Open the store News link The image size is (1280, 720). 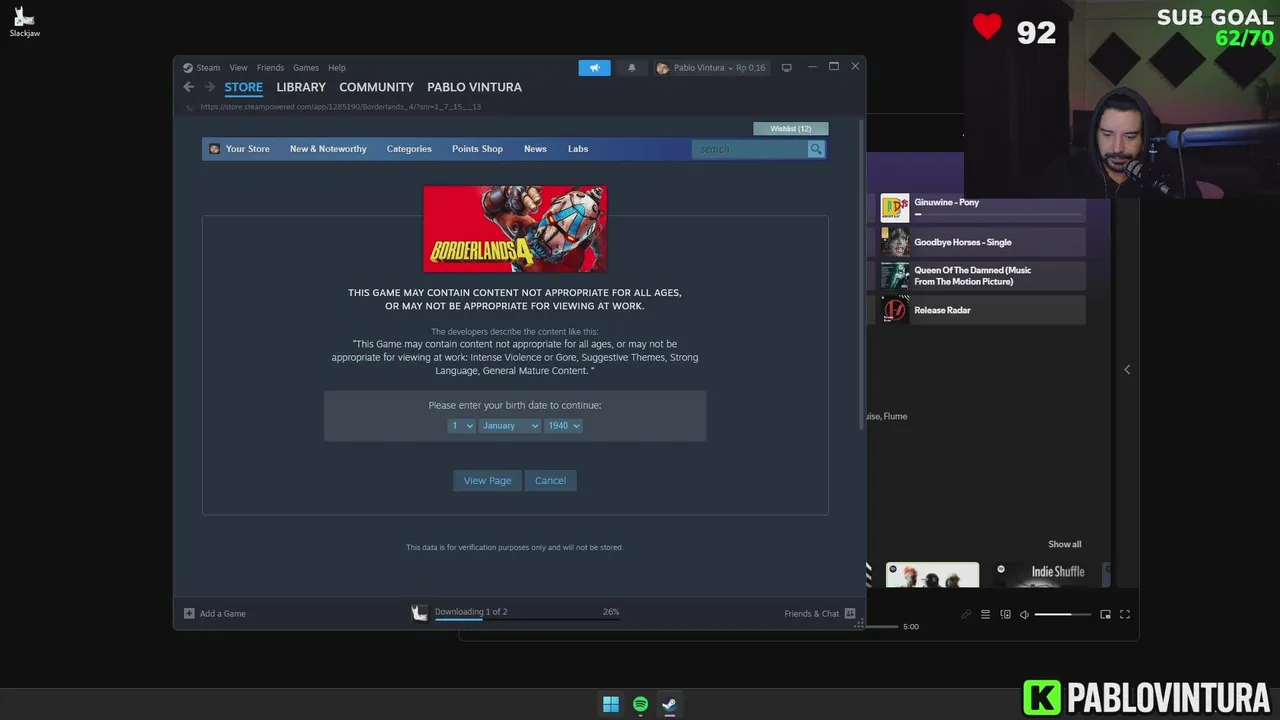click(x=535, y=149)
